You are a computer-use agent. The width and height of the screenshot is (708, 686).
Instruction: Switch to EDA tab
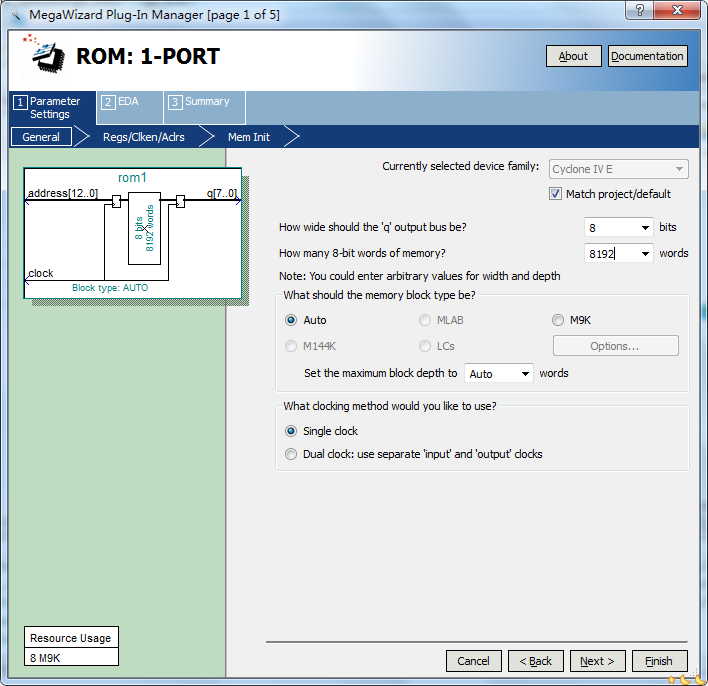point(130,107)
